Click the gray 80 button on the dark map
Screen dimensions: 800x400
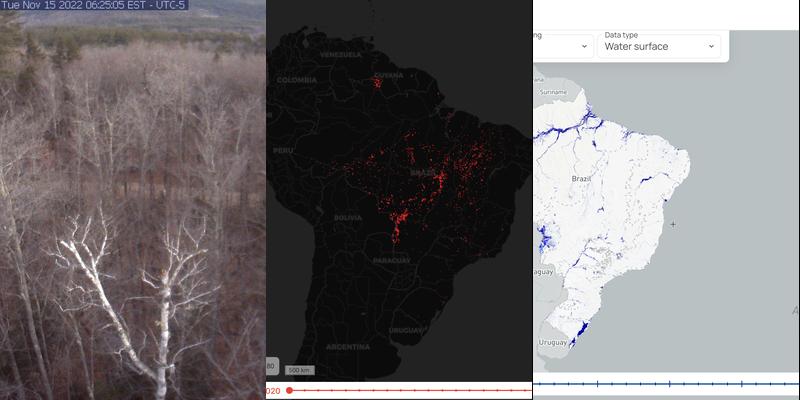(x=272, y=367)
